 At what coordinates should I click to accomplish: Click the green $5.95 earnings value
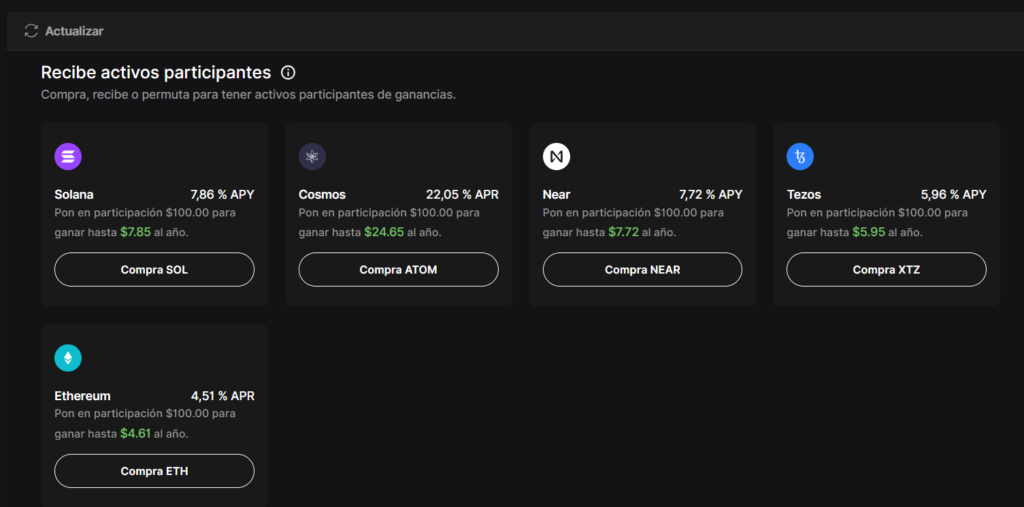pos(868,232)
